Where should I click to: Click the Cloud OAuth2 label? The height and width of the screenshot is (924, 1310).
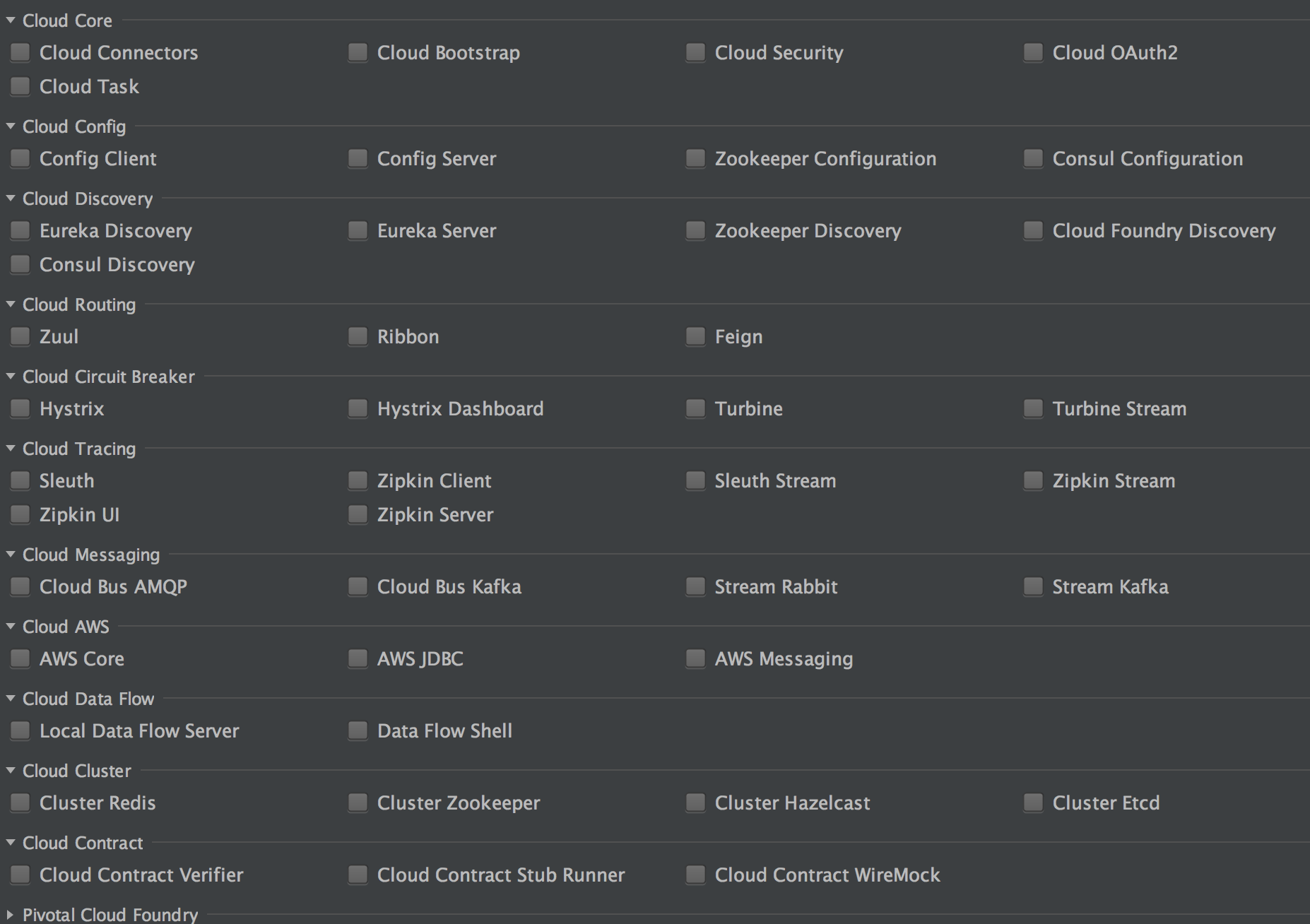[x=1114, y=52]
